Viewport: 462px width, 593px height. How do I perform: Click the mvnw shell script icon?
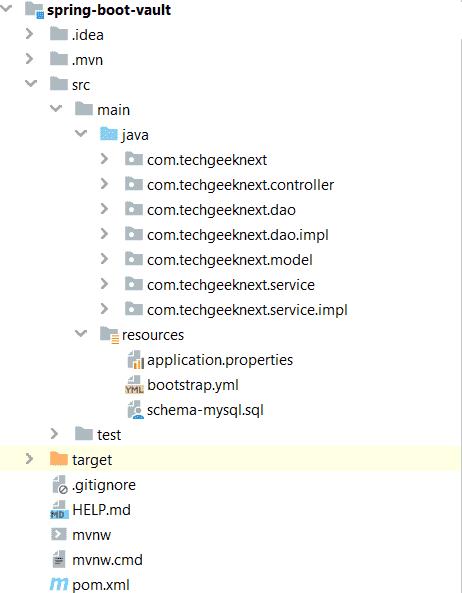point(59,534)
